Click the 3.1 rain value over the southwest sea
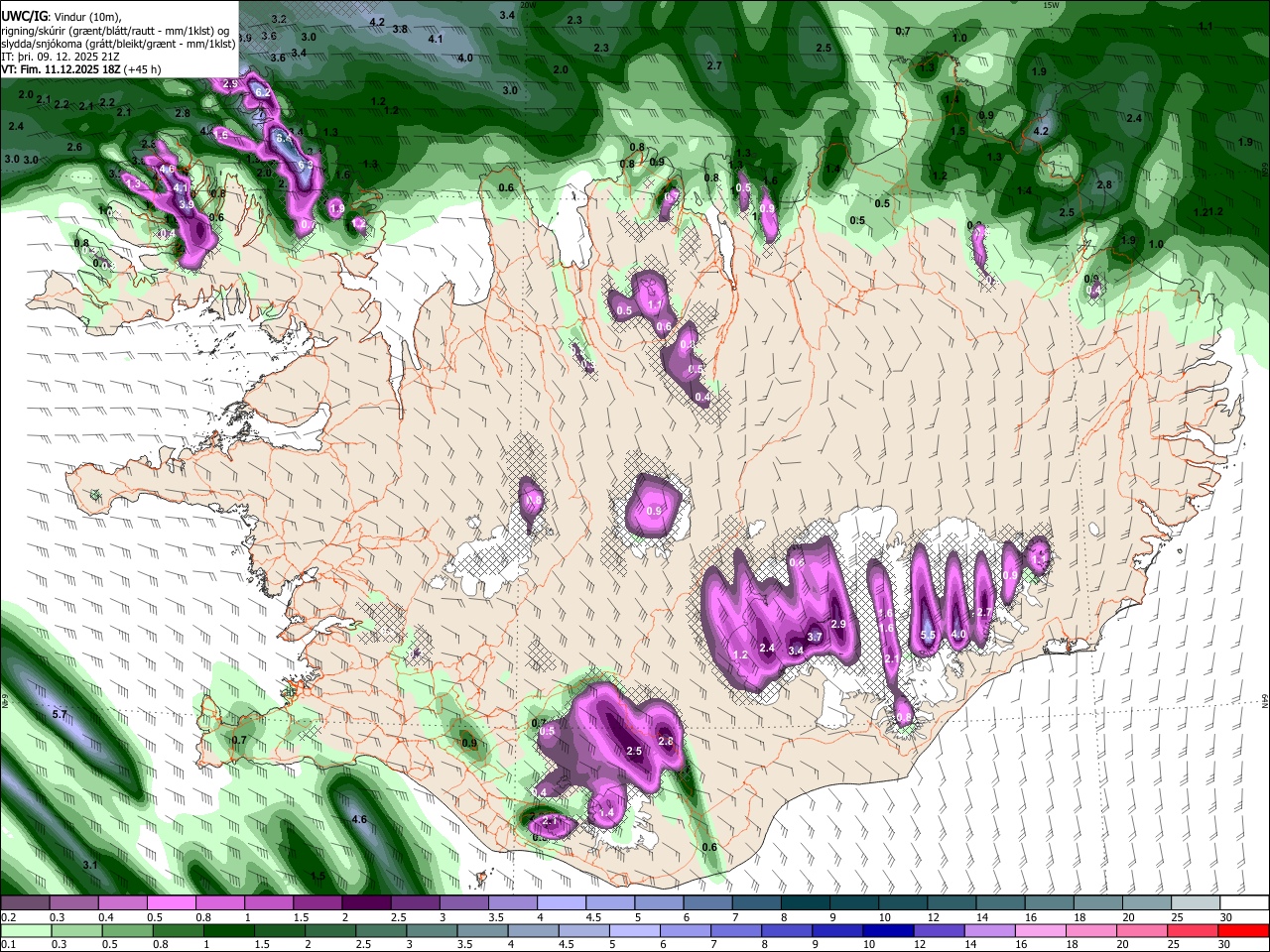This screenshot has width=1270, height=952. (90, 865)
